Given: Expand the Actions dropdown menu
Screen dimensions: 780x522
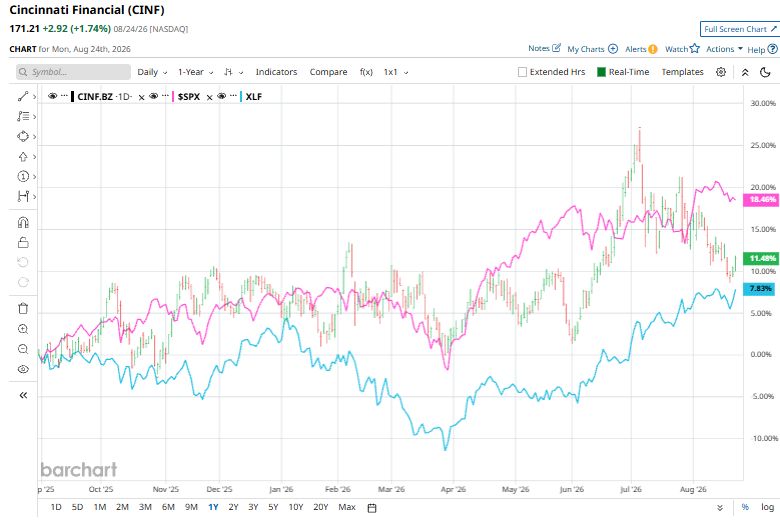Looking at the screenshot, I should [724, 49].
